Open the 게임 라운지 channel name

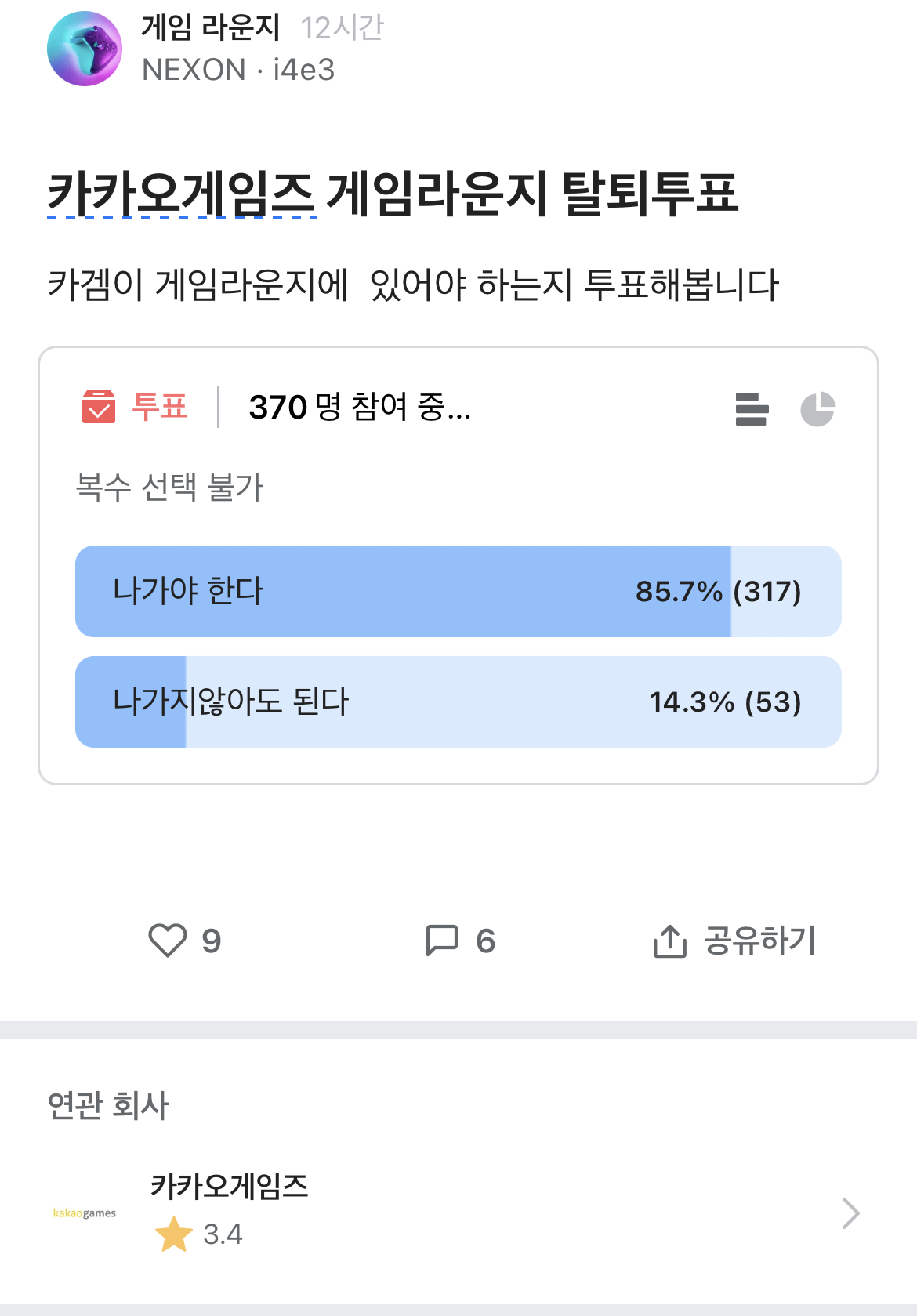(x=210, y=28)
